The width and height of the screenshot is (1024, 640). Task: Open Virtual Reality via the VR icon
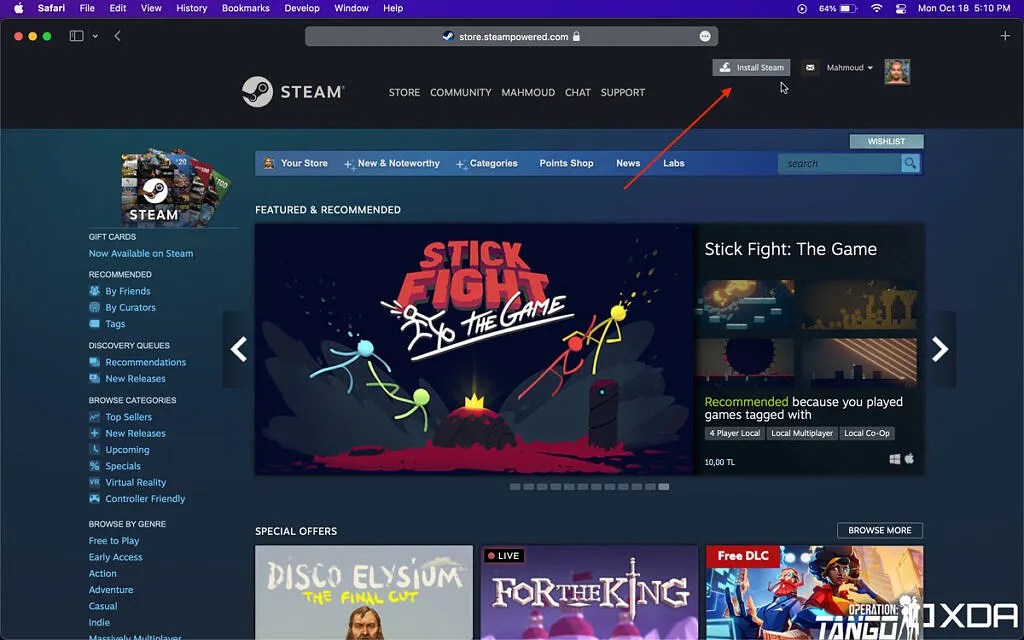coord(95,482)
